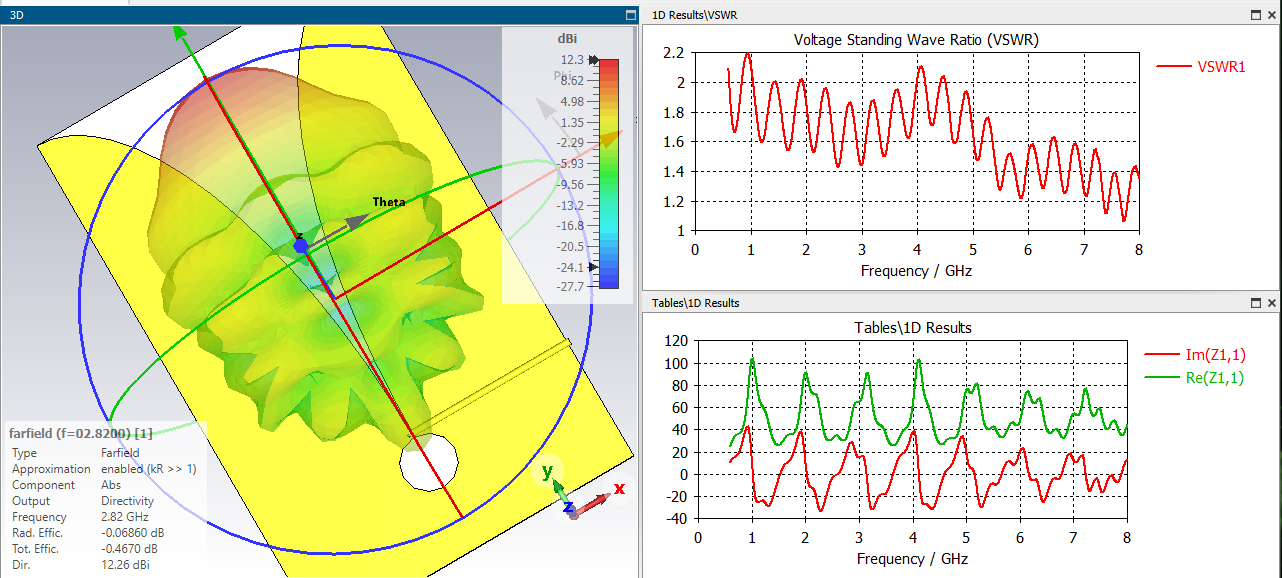Click the Theta angle label
Screen dimensions: 1282x578
(389, 202)
